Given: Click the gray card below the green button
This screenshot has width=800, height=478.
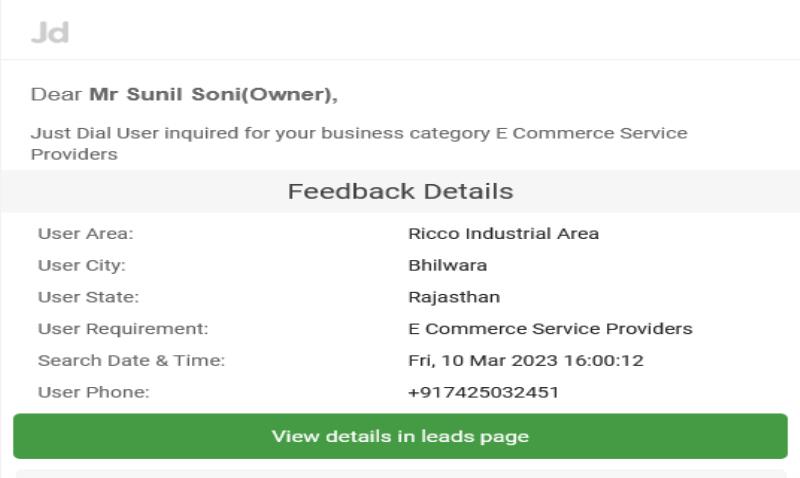Looking at the screenshot, I should point(401,474).
